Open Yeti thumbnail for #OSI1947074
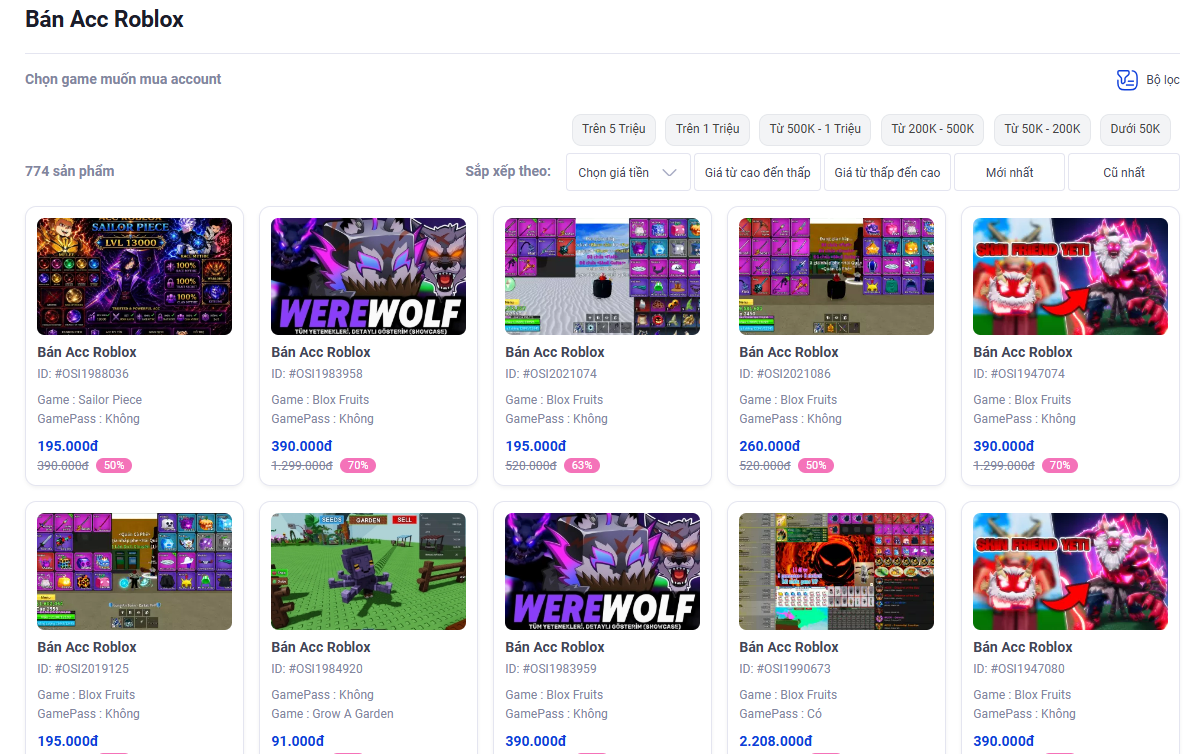1192x754 pixels. (1070, 277)
